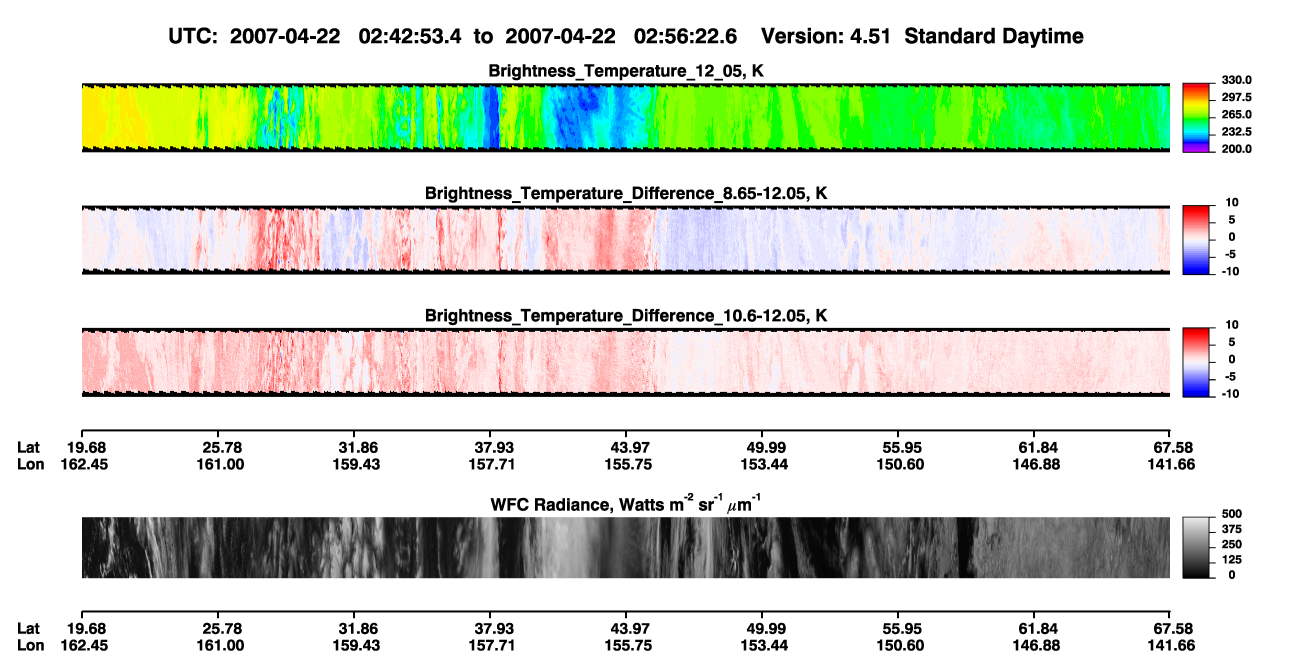Click the Version: 4.51 header text
The height and width of the screenshot is (667, 1300).
(x=828, y=37)
